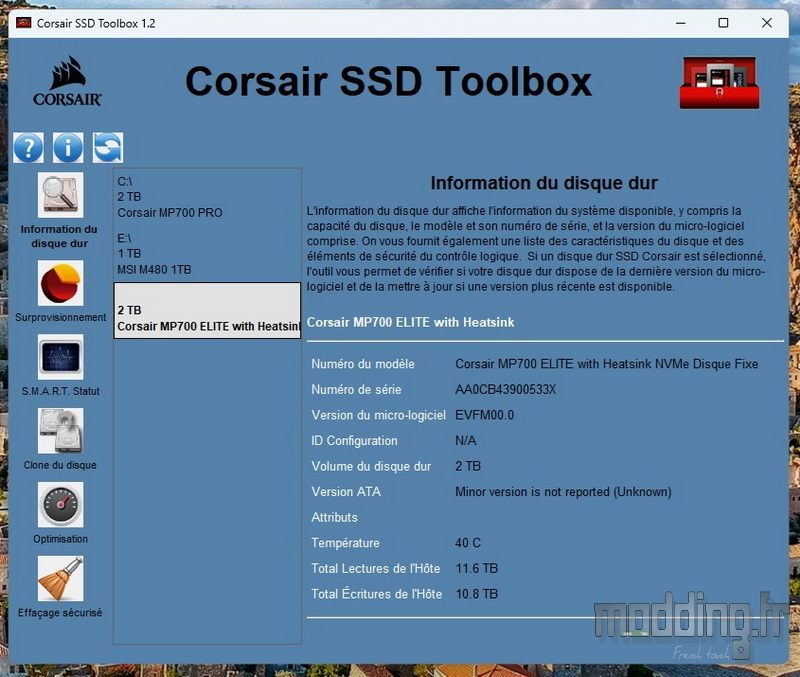Click the Version ATA unknown value
This screenshot has height=677, width=800.
(x=563, y=492)
